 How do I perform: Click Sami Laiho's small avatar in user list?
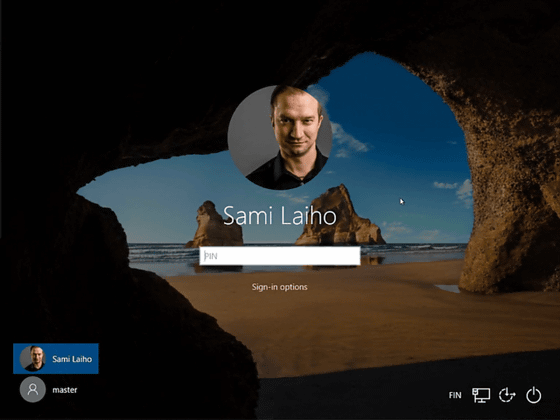pos(32,358)
